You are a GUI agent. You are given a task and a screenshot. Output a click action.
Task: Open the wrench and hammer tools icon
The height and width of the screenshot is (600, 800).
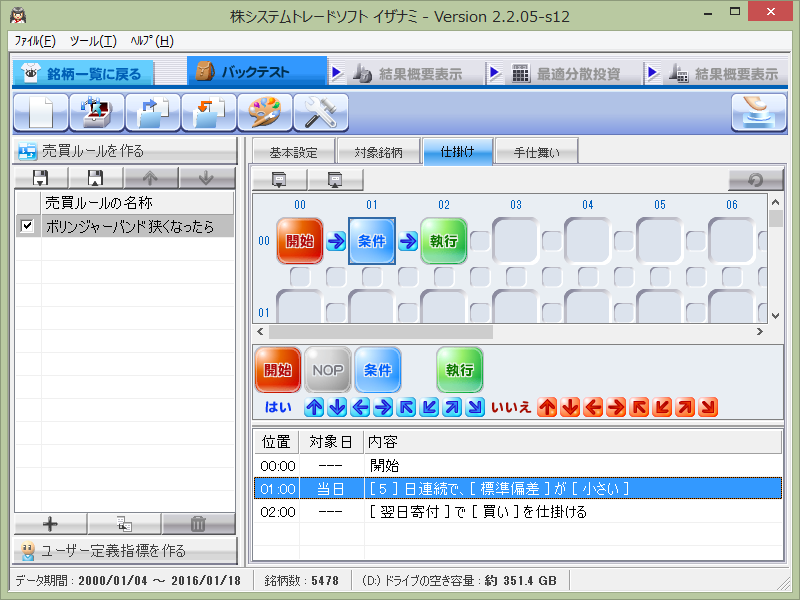pos(321,112)
